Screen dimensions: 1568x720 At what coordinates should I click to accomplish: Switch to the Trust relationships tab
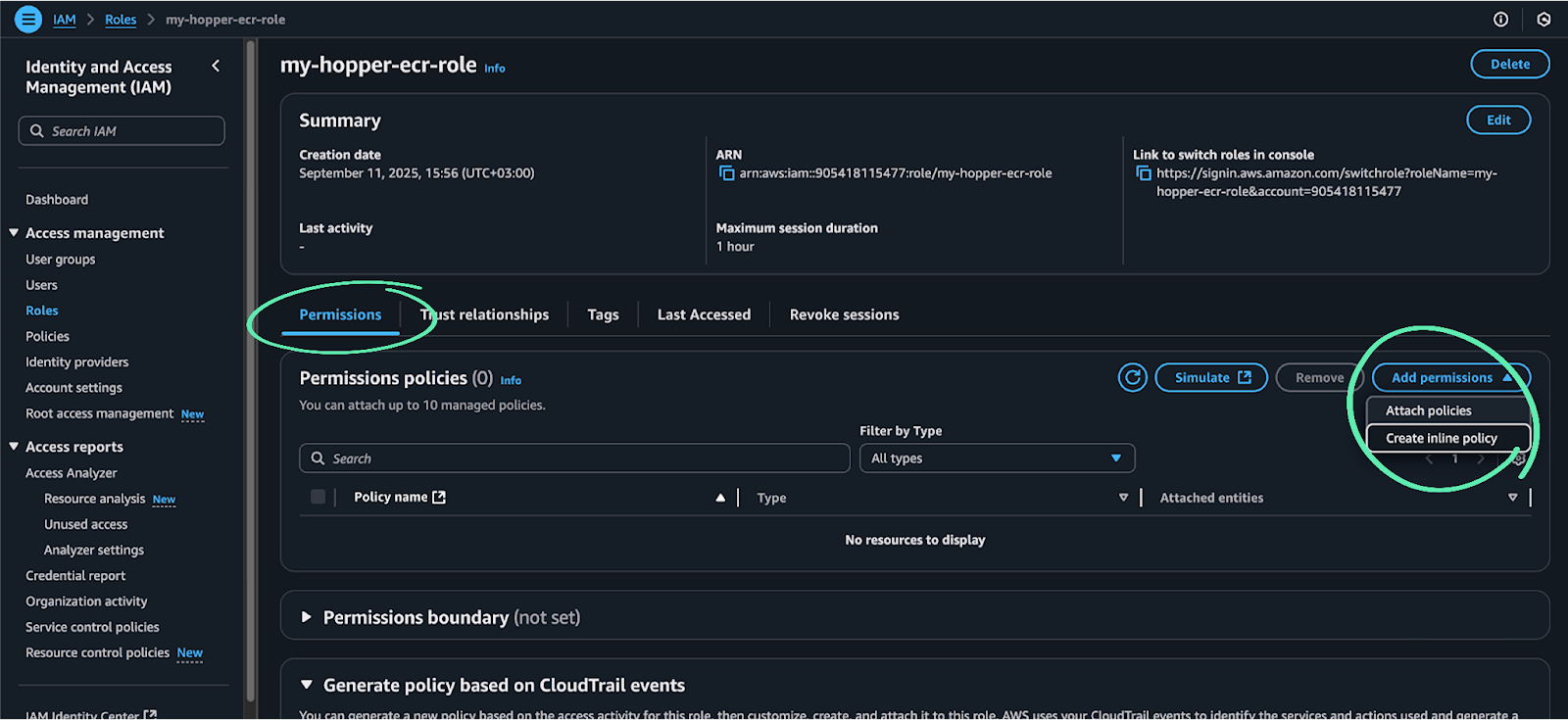point(484,314)
